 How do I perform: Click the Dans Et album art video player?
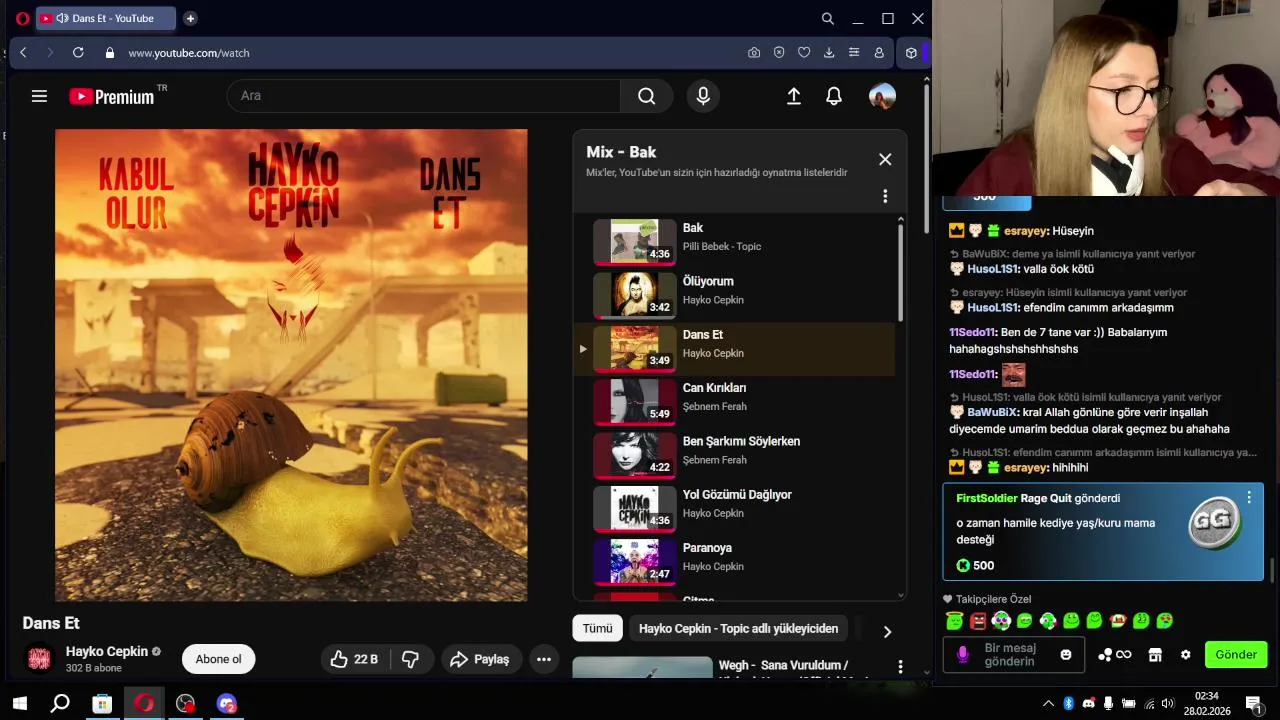click(x=291, y=365)
